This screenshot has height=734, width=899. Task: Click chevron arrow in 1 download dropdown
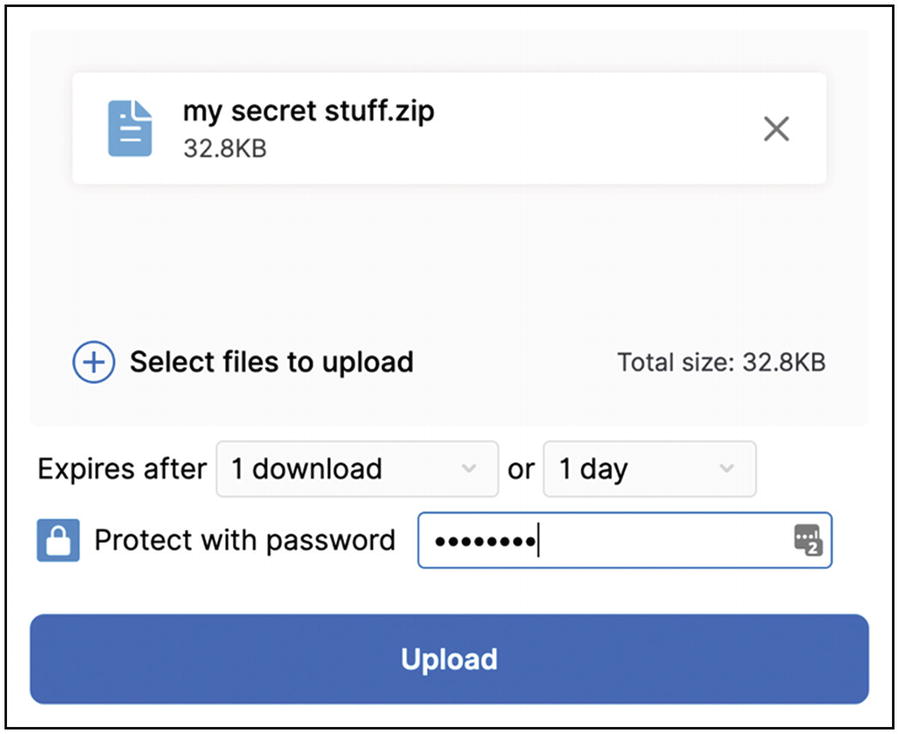(x=469, y=468)
